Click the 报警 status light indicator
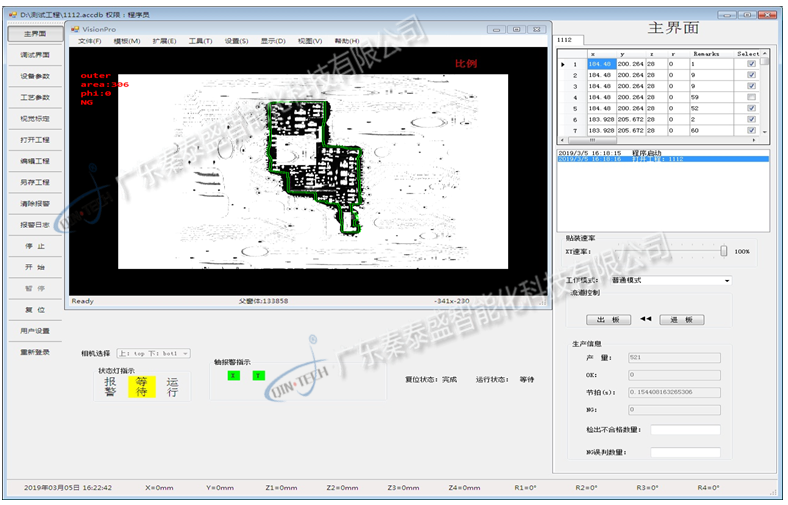The height and width of the screenshot is (505, 788). pyautogui.click(x=109, y=387)
